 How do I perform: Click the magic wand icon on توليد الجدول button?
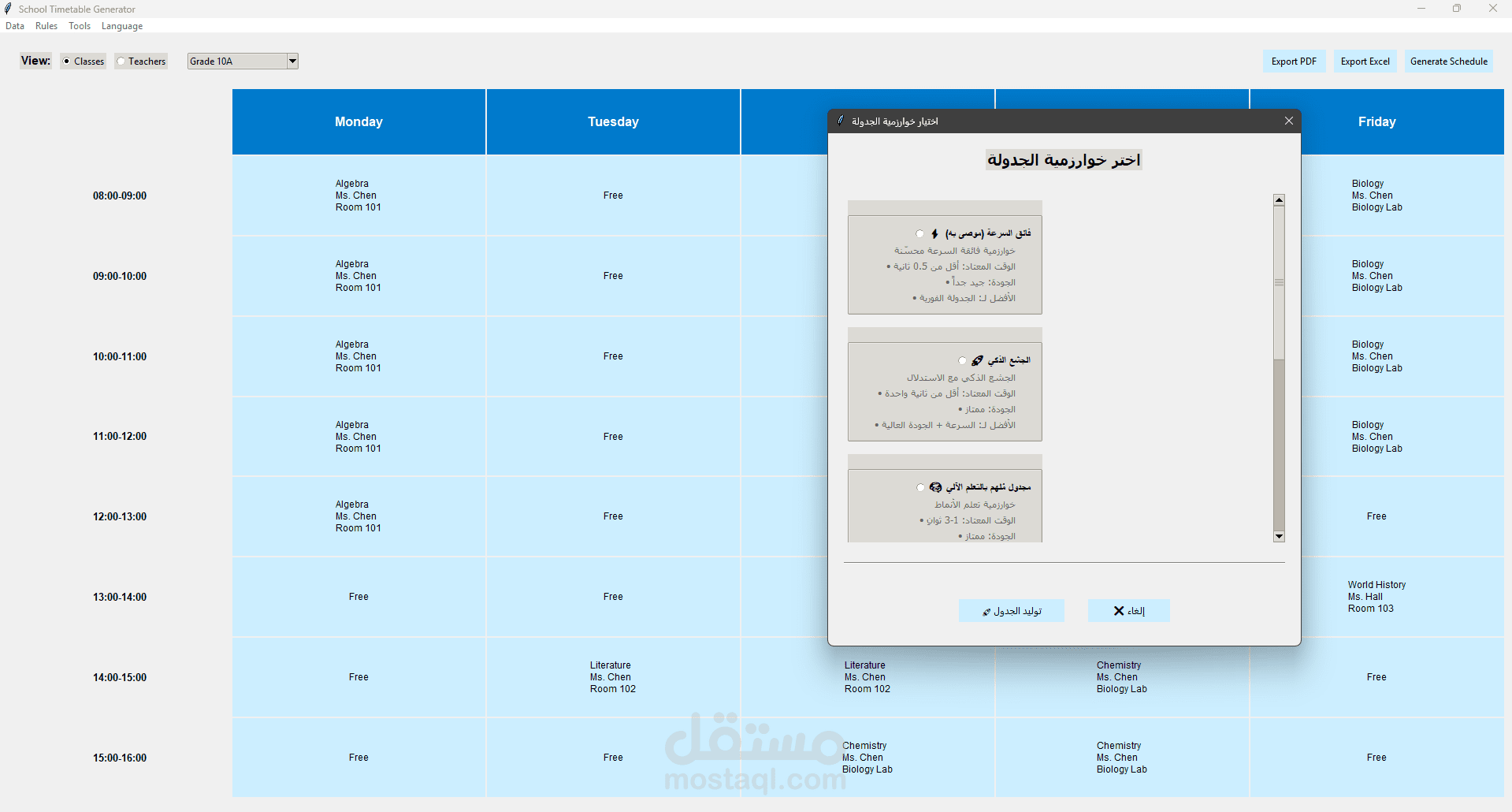[986, 610]
